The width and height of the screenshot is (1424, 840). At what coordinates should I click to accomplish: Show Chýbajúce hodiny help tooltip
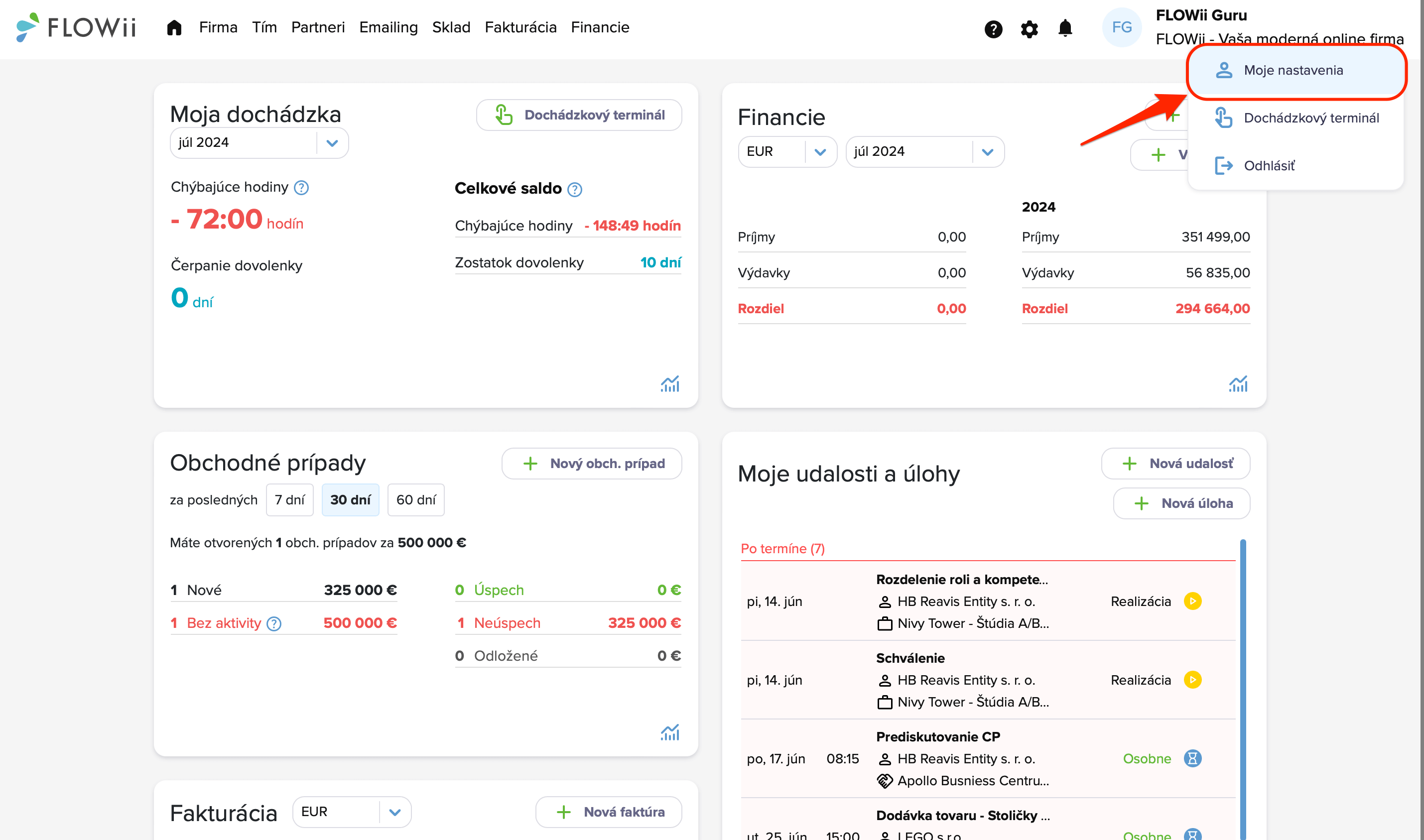click(301, 187)
